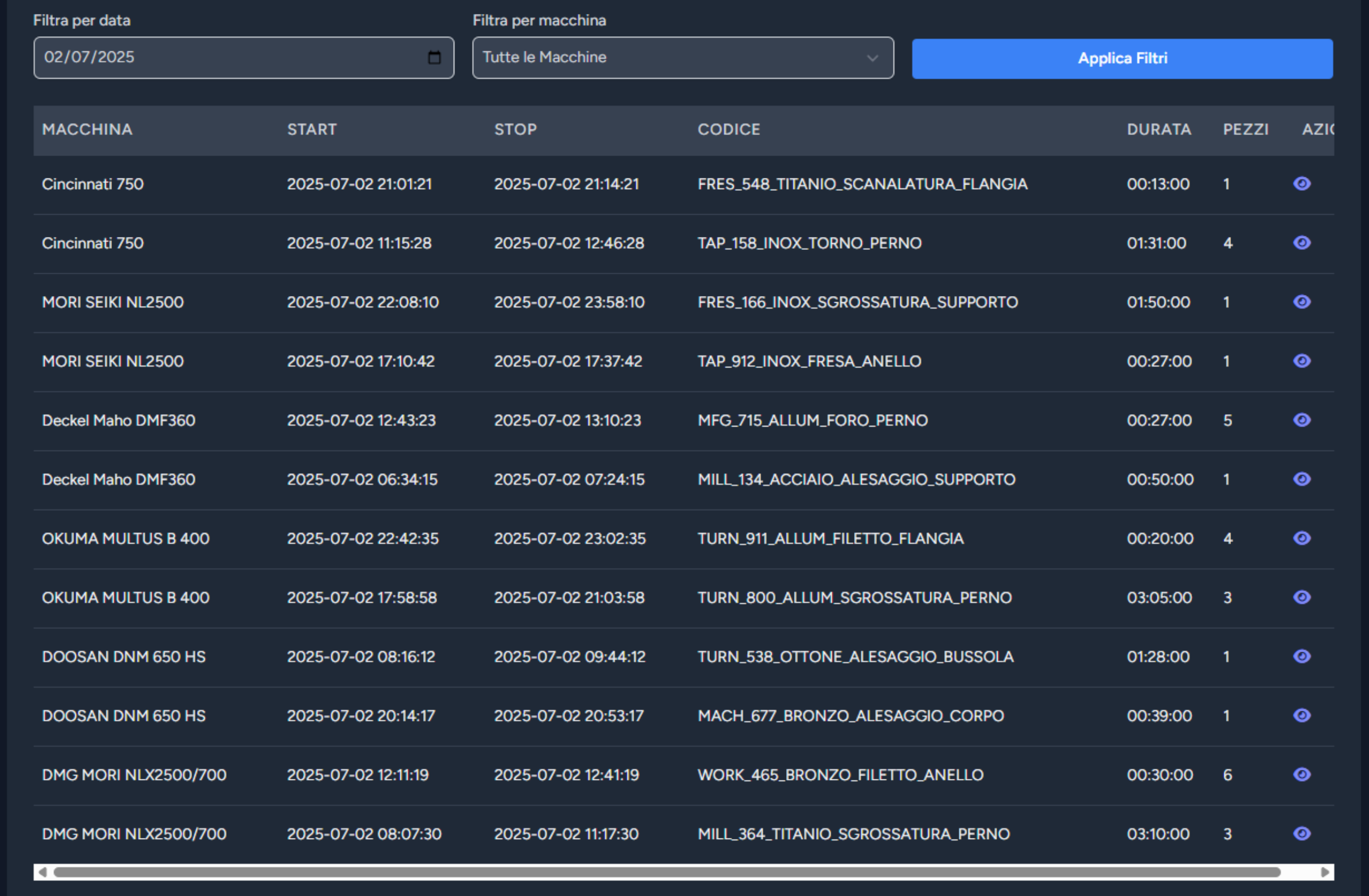Open eye icon for FRES_166_INOX_SGROSSATURA_SUPPORTO

click(1302, 302)
